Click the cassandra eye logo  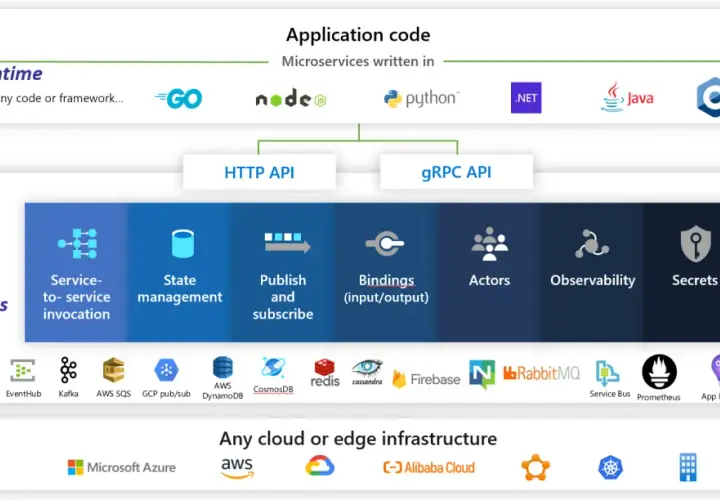coord(367,372)
